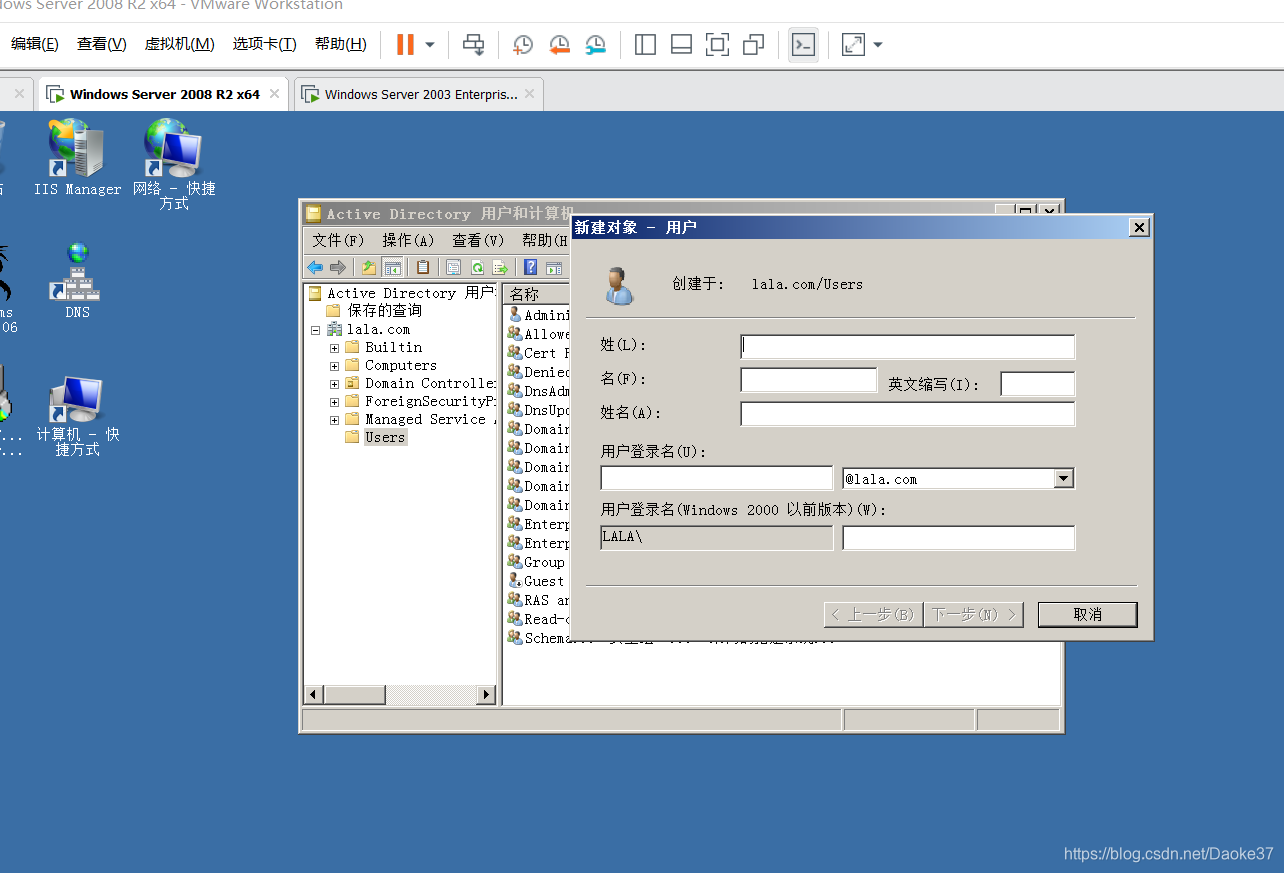This screenshot has width=1284, height=873.
Task: Click the Up one level folder icon
Action: point(369,267)
